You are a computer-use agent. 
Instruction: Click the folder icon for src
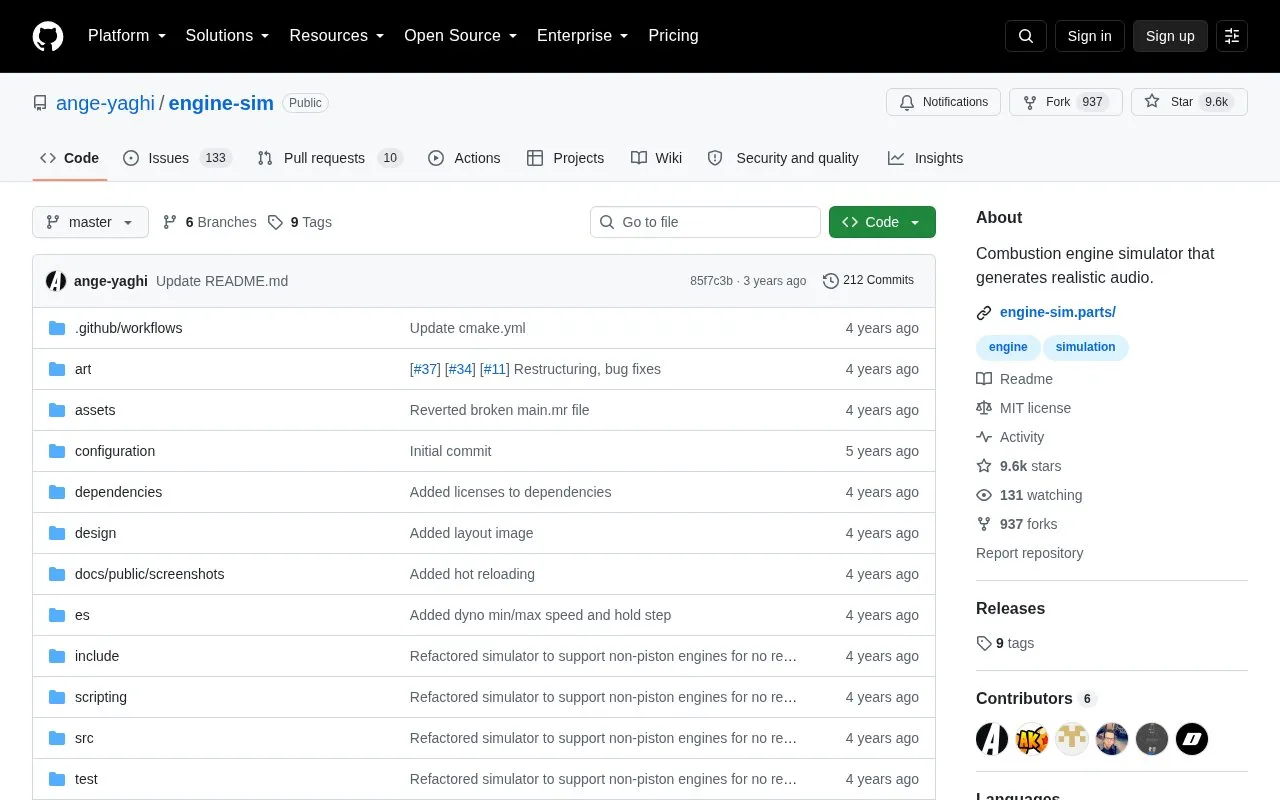pos(57,738)
